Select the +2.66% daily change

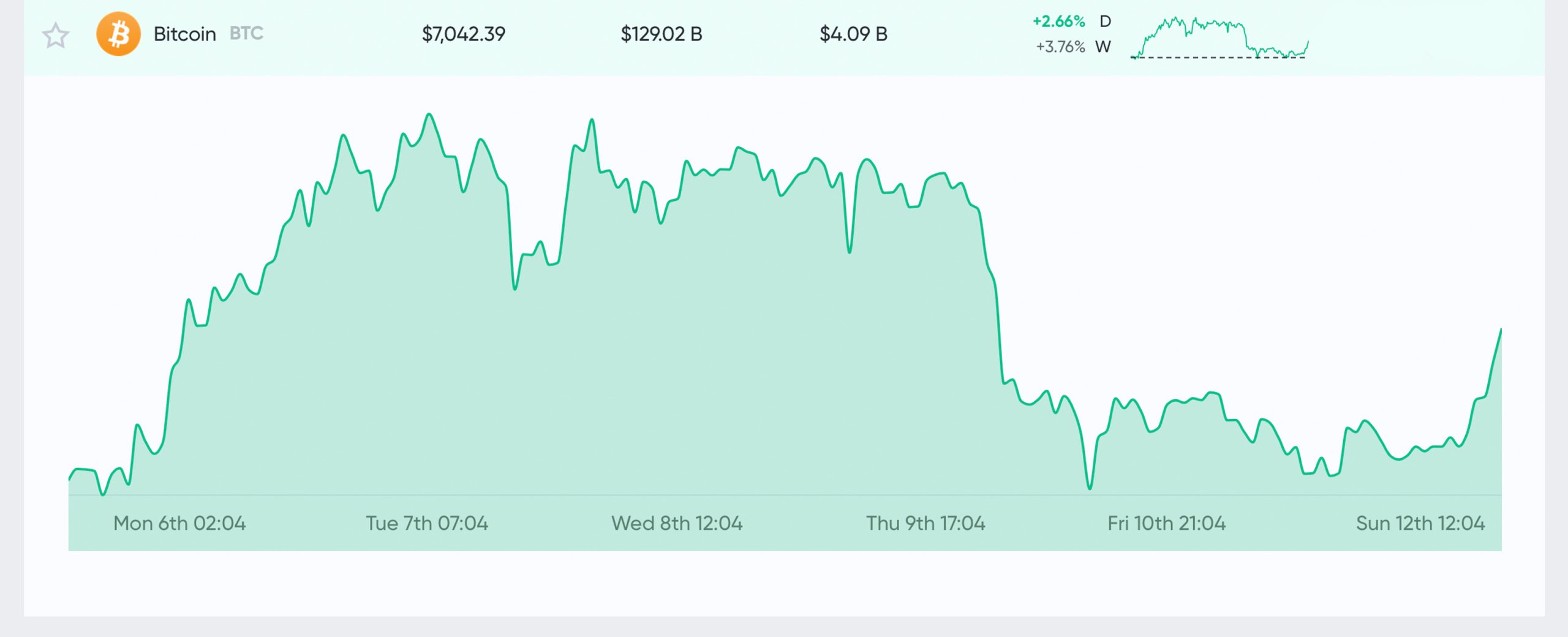click(x=1058, y=21)
